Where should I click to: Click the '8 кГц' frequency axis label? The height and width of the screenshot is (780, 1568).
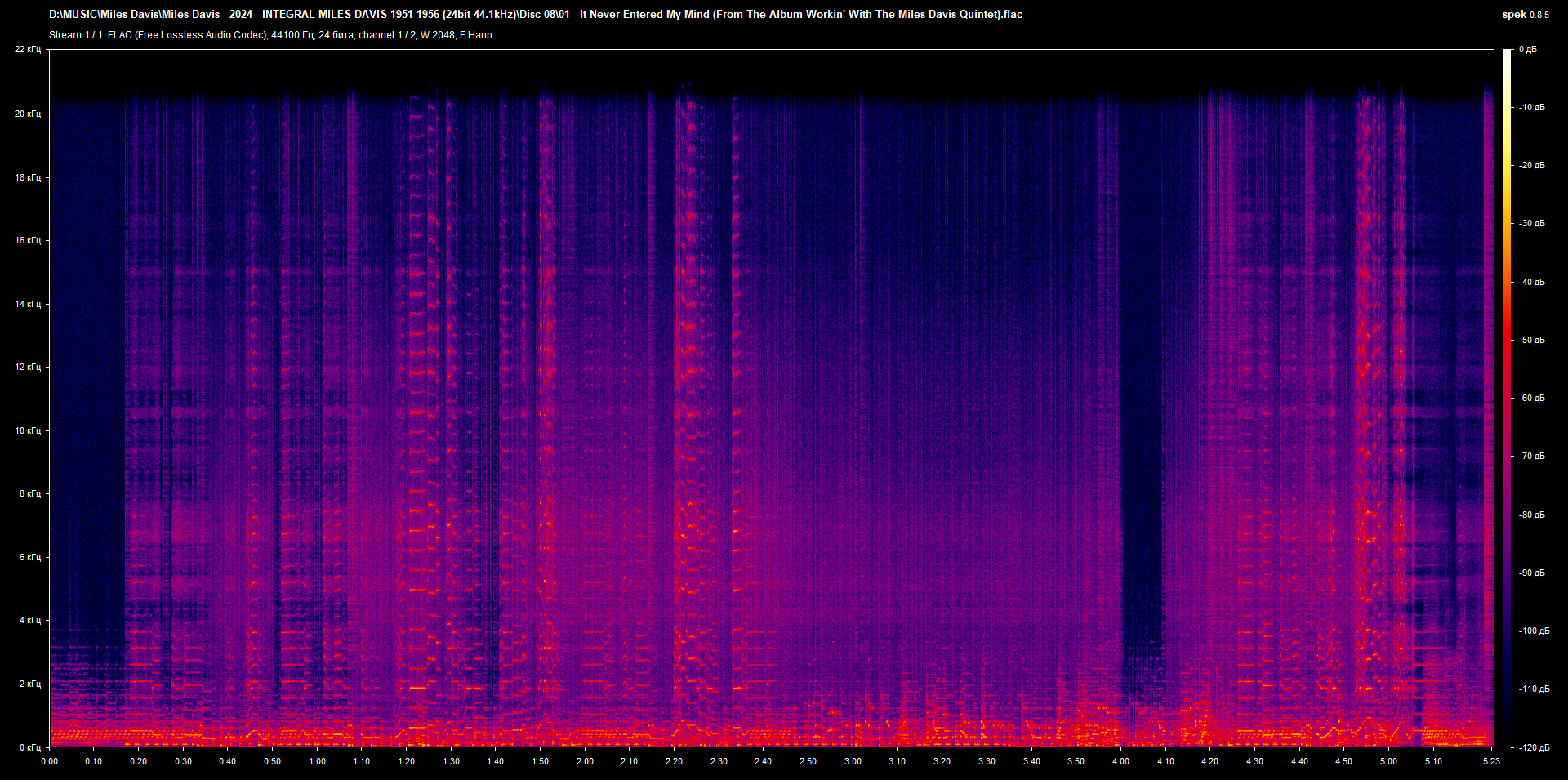(x=30, y=493)
